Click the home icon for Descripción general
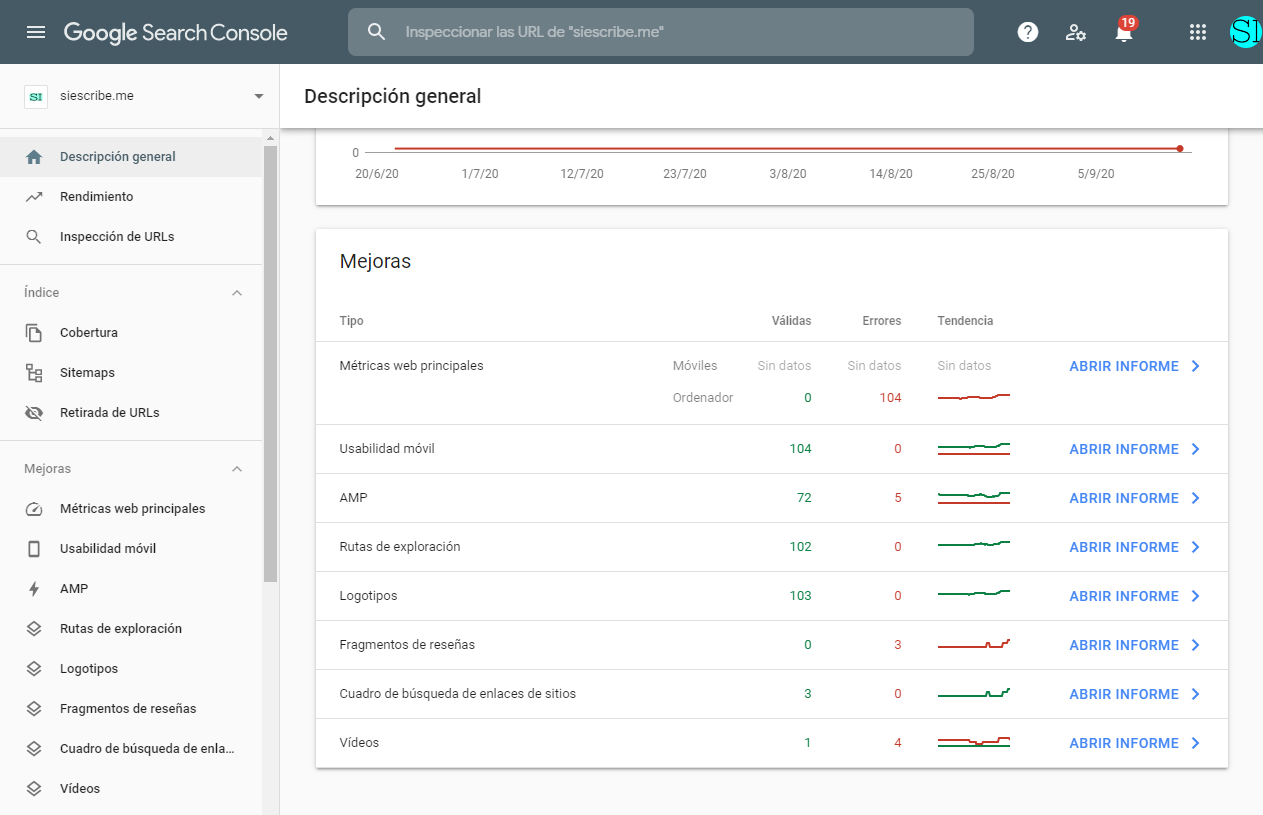This screenshot has width=1263, height=815. [34, 157]
